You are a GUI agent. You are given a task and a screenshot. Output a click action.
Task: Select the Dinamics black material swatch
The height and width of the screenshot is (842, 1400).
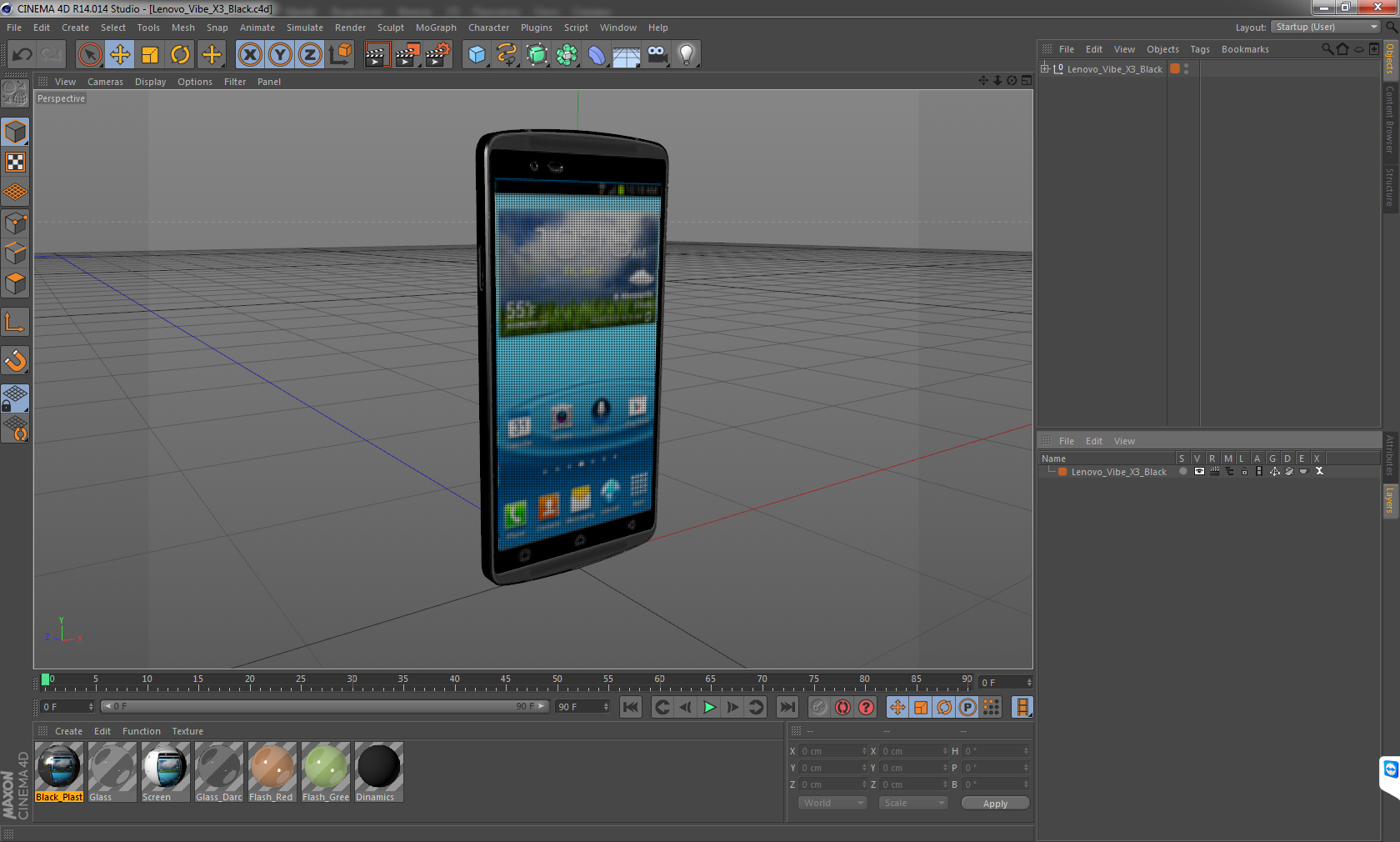click(x=379, y=772)
